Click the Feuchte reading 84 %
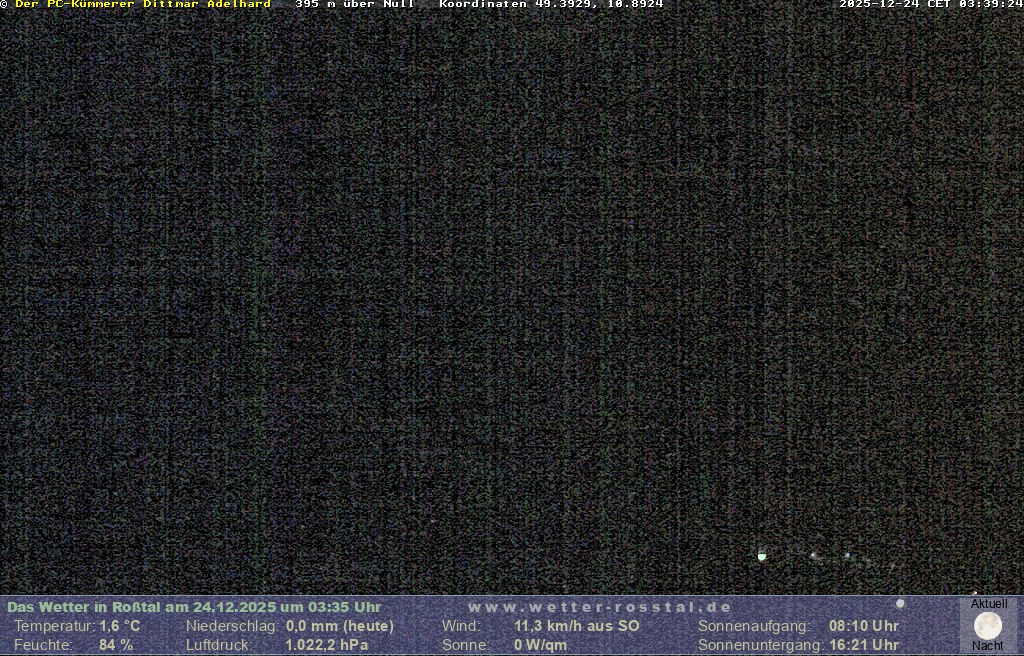 (116, 645)
